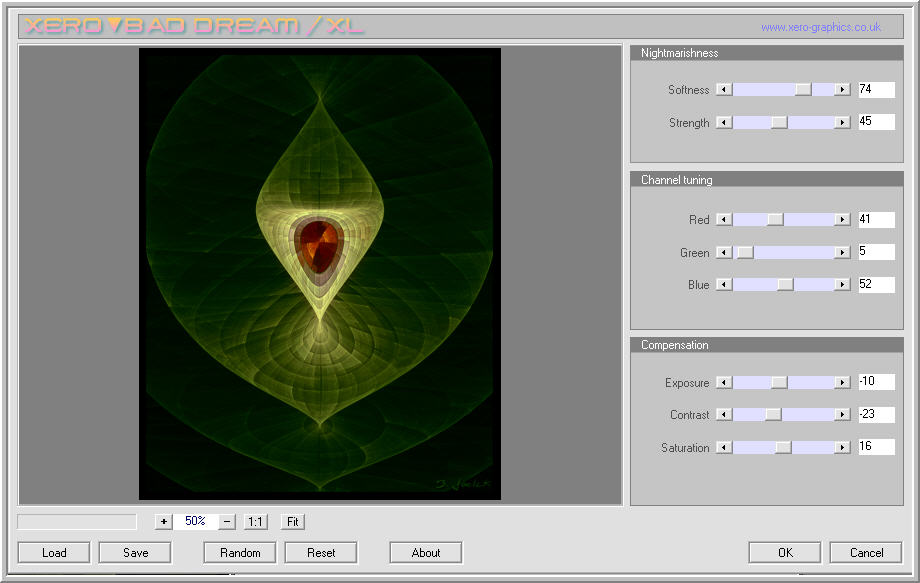Image resolution: width=920 pixels, height=583 pixels.
Task: Click the Softness slider thumb
Action: (x=803, y=90)
